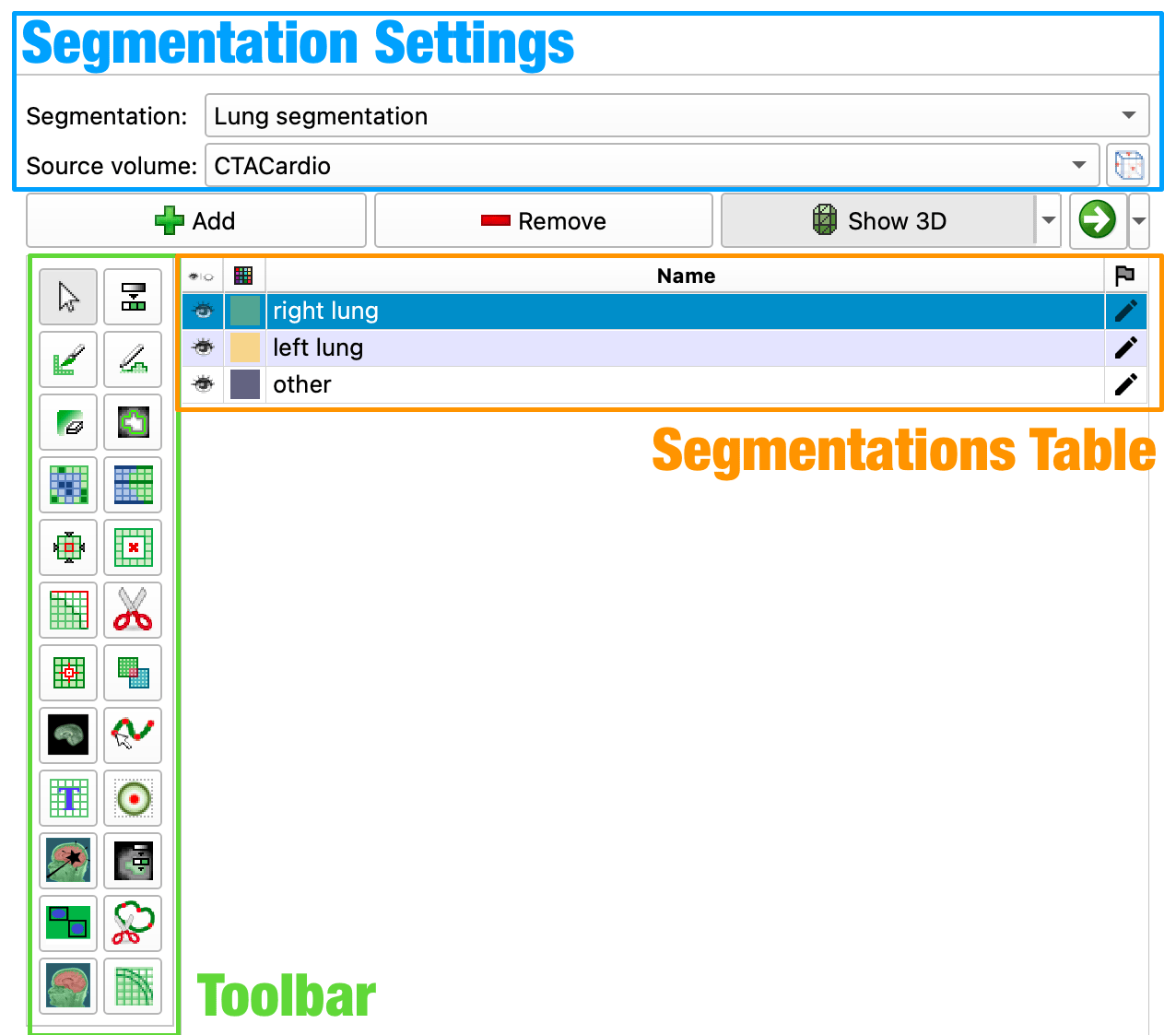Open the Logical operators tool

click(x=133, y=673)
